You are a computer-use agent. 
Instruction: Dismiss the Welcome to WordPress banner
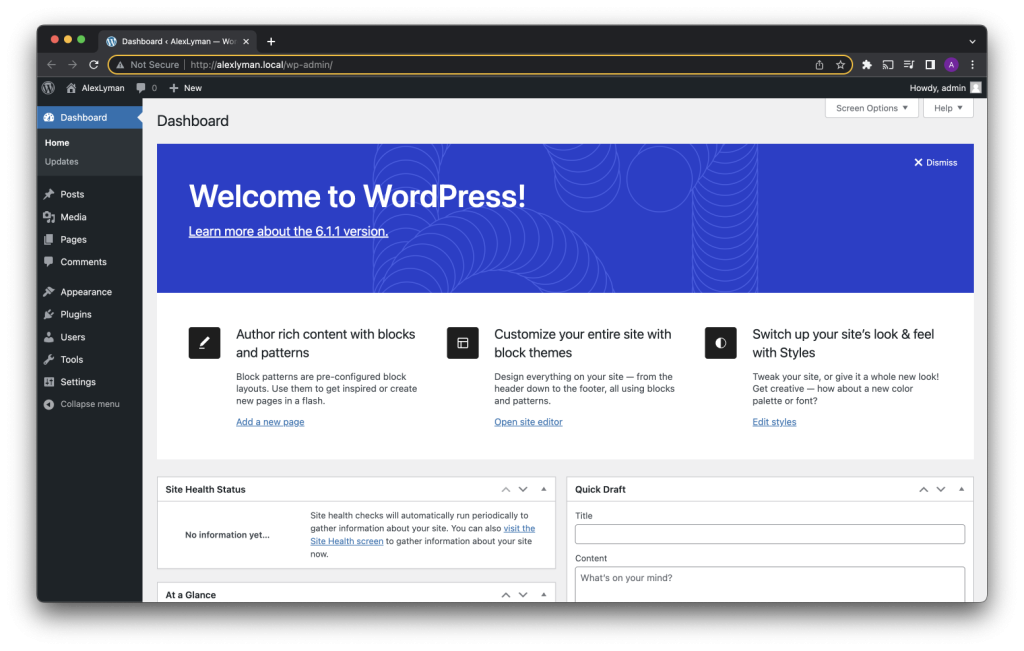[x=935, y=162]
